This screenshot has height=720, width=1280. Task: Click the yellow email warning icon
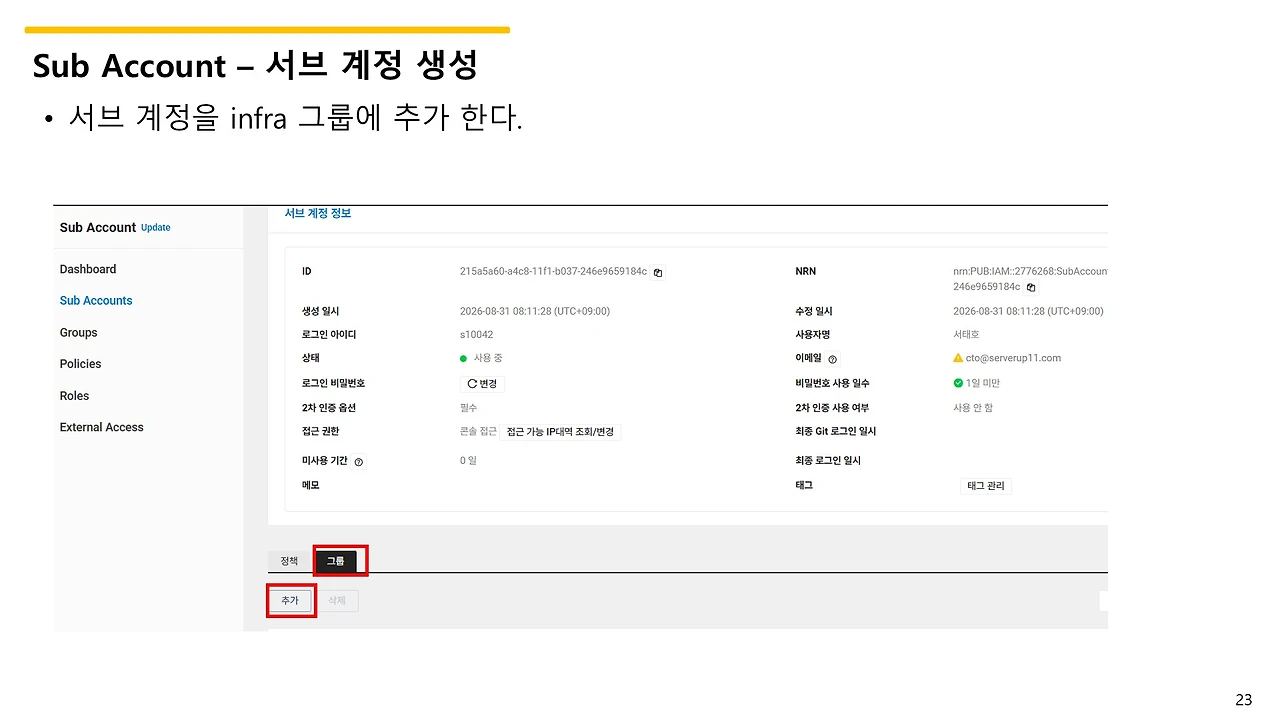958,357
